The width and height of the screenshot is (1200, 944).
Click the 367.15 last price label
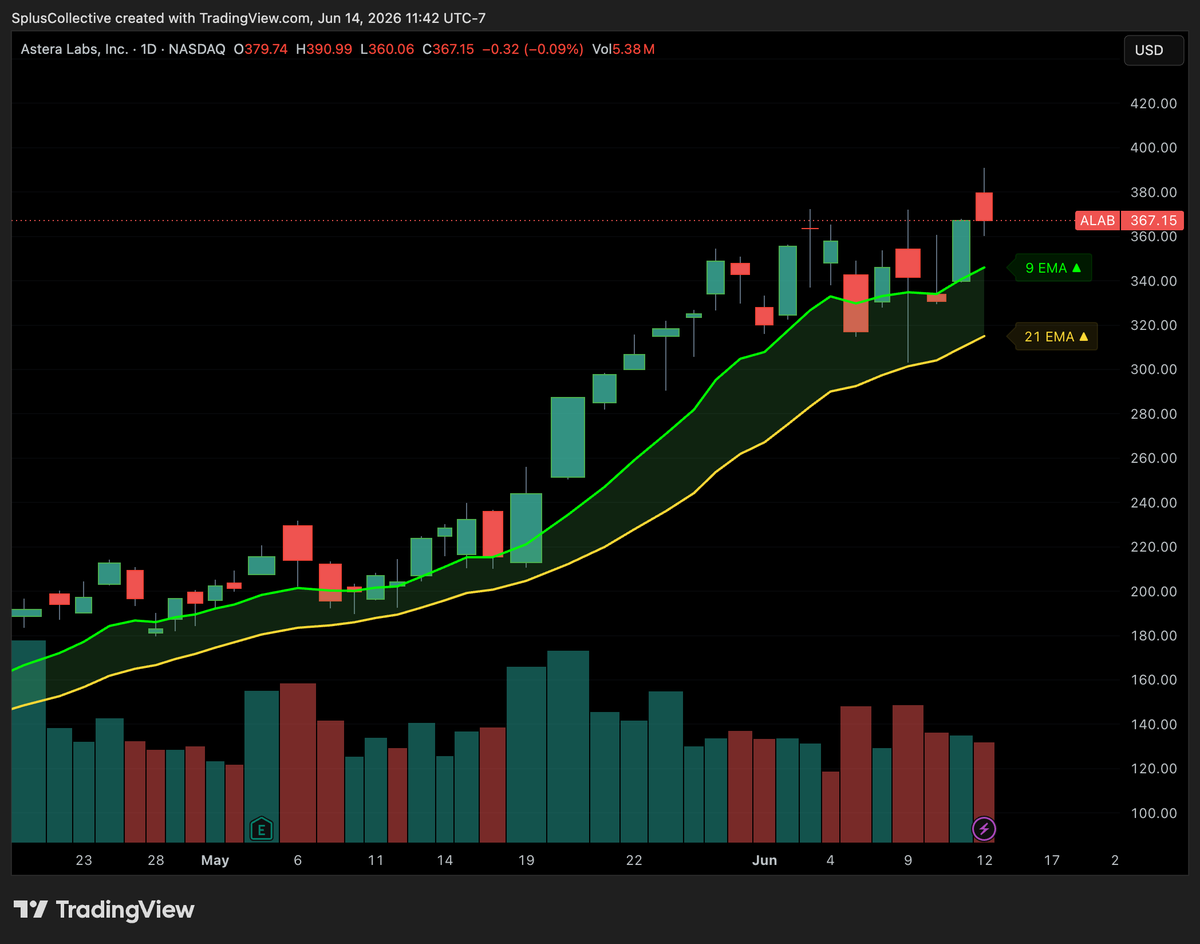pyautogui.click(x=1152, y=221)
